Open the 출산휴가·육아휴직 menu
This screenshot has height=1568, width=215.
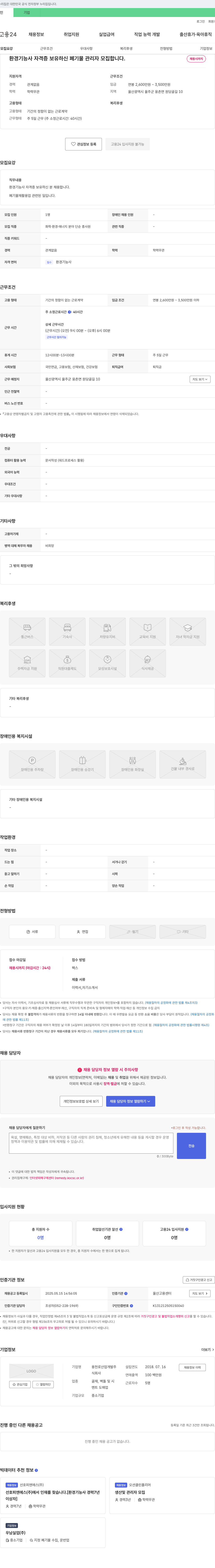pos(196,35)
